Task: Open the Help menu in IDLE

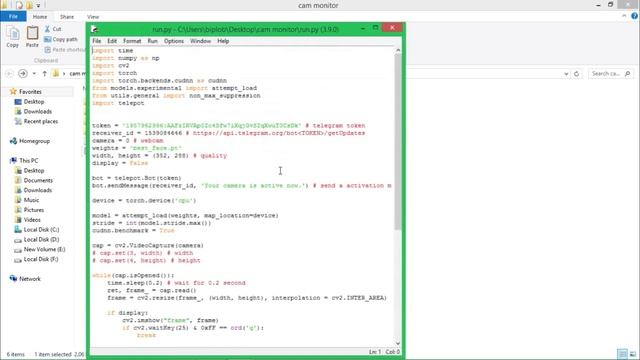Action: pyautogui.click(x=223, y=41)
